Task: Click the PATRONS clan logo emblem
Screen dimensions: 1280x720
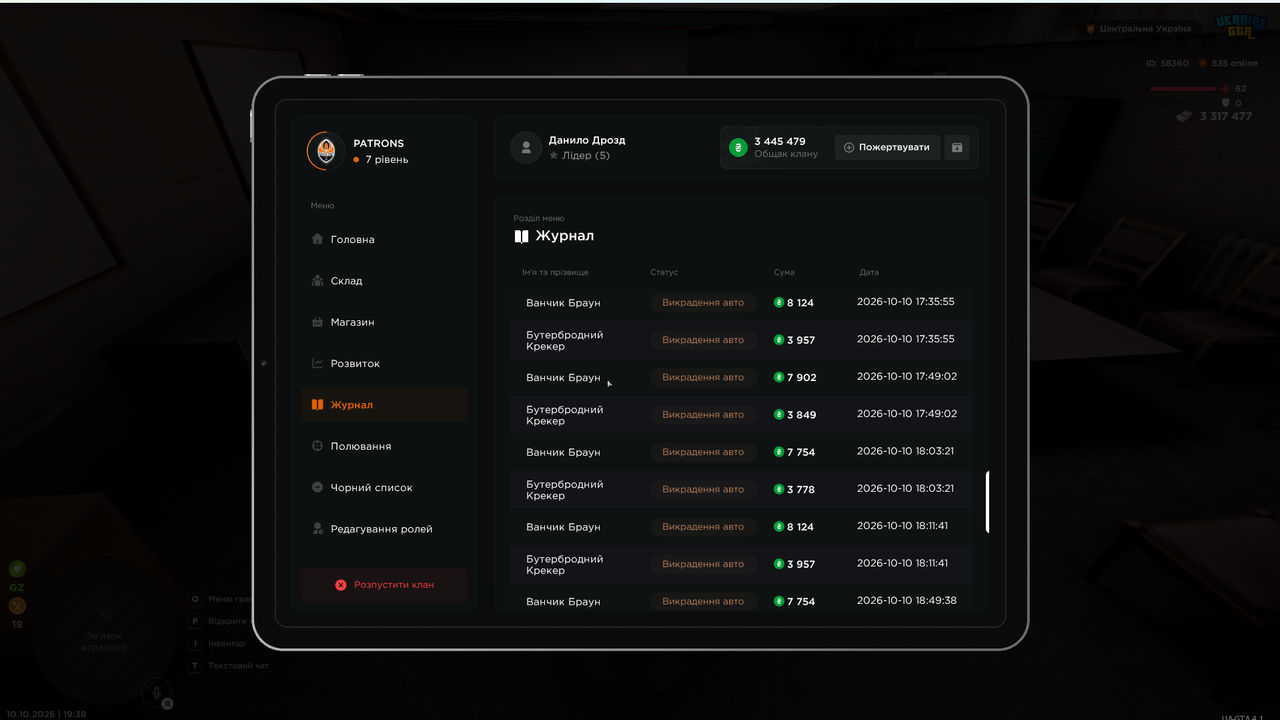Action: (326, 151)
